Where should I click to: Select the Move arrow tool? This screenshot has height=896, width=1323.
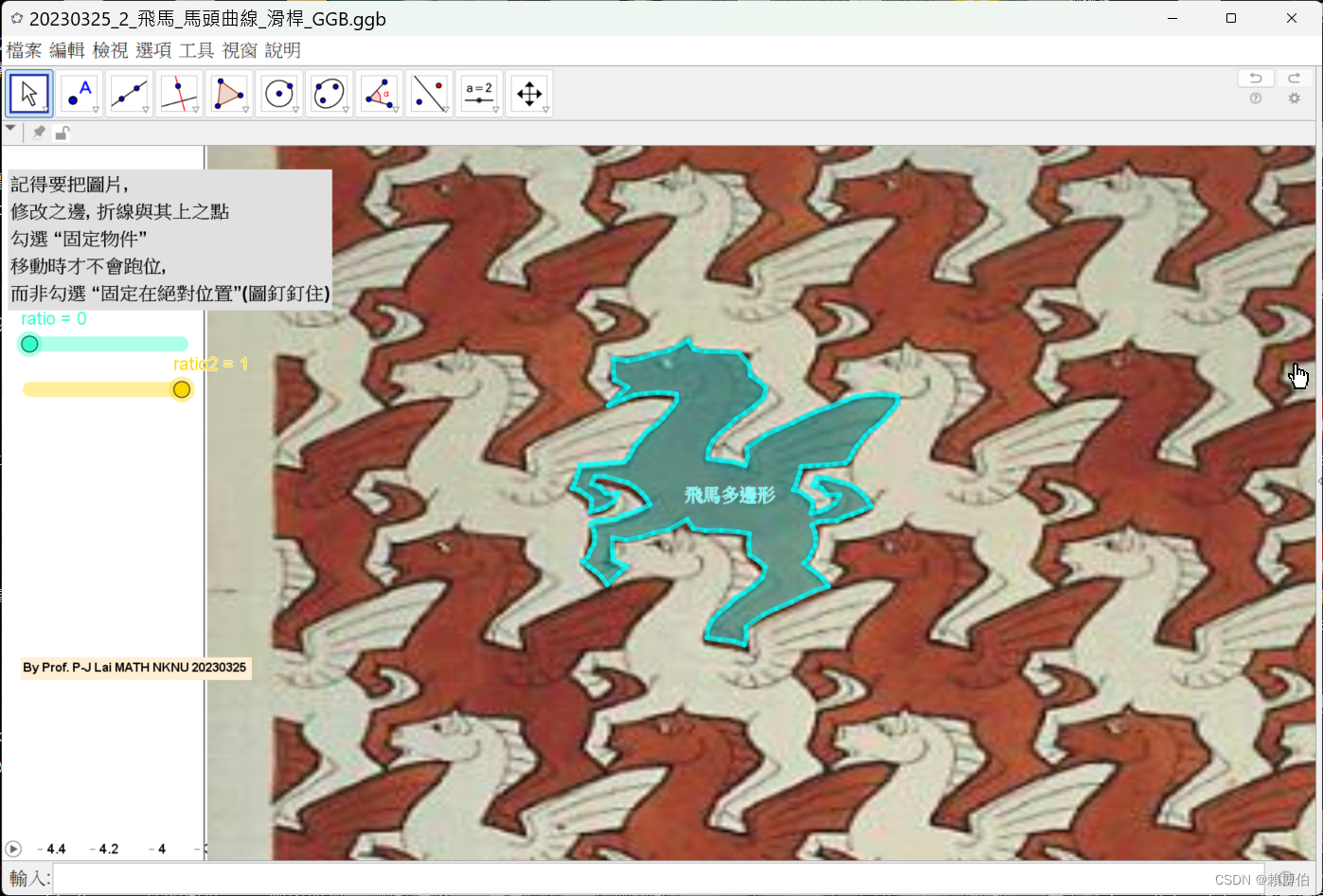pyautogui.click(x=28, y=94)
